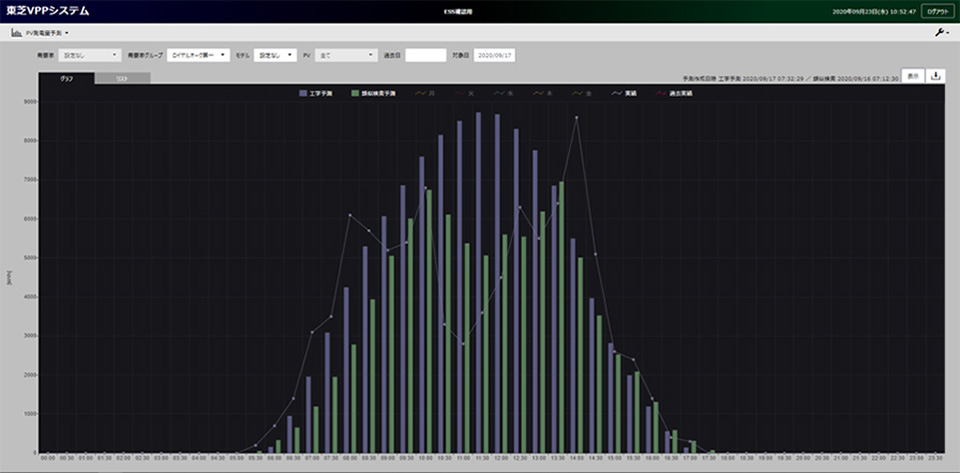Open the PV発電量予測 chart menu icon

(17, 33)
